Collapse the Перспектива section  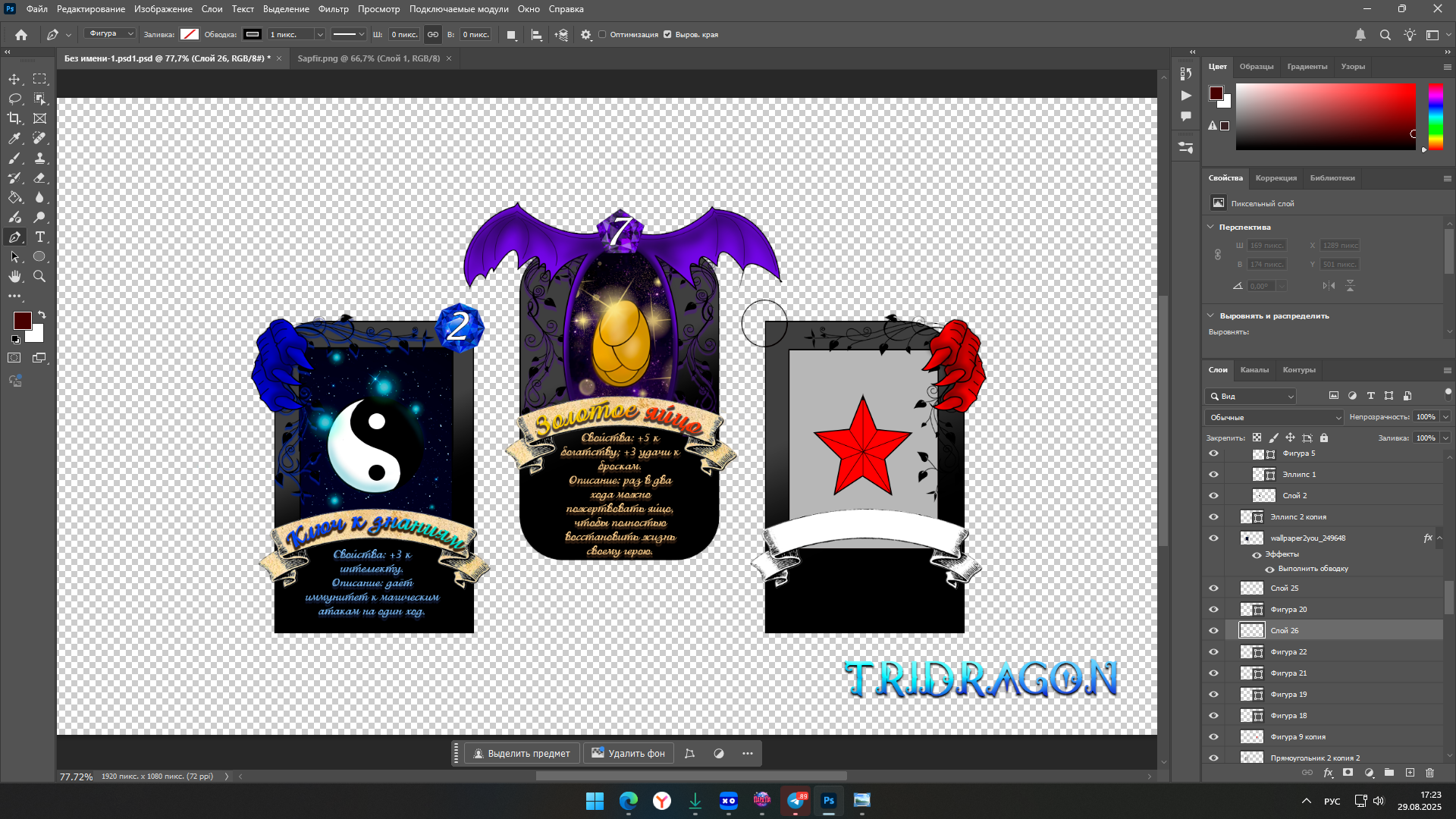[x=1210, y=227]
